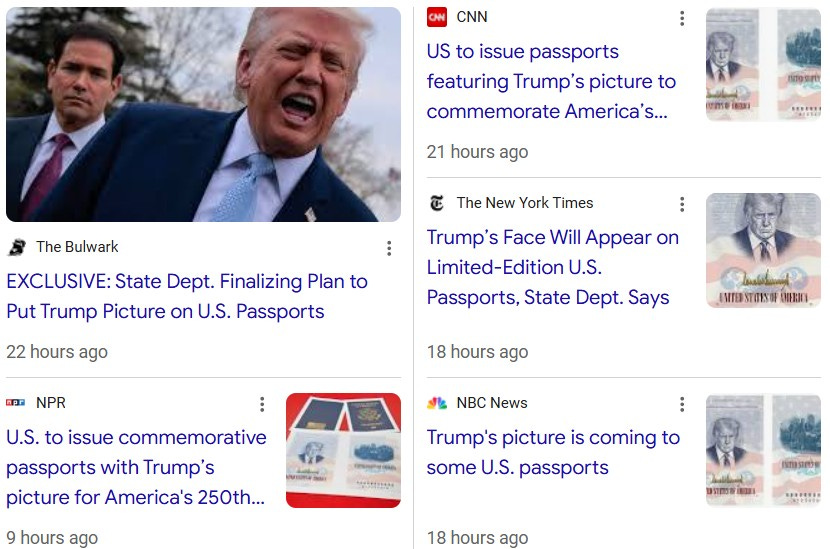Open three-dot menu for NBC News article
830x549 pixels.
[682, 404]
